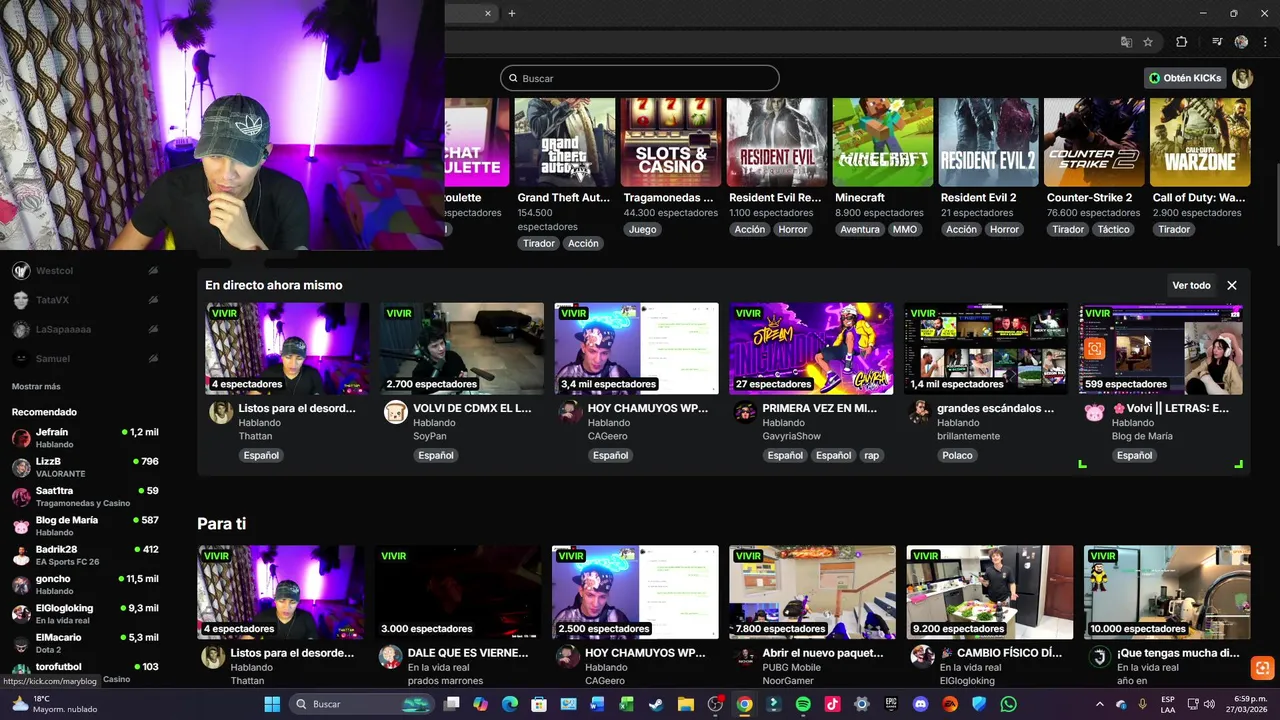The height and width of the screenshot is (720, 1280).
Task: Open 'CAMBIO FÍSICO DÍ...' stream in Para ti
Action: click(990, 592)
